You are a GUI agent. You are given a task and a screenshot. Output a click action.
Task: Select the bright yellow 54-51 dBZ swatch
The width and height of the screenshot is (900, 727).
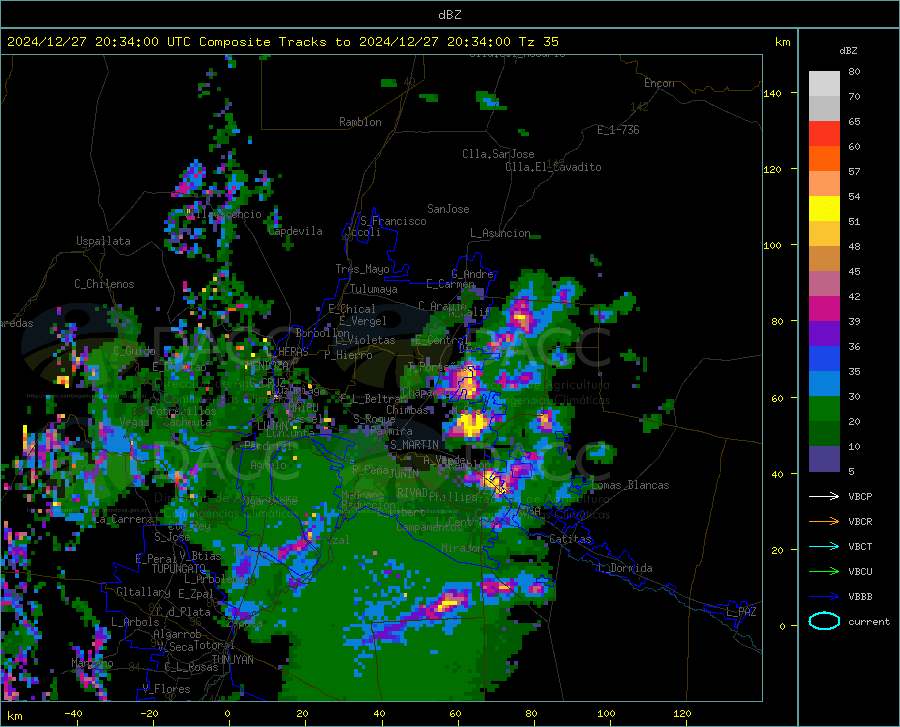pyautogui.click(x=824, y=209)
